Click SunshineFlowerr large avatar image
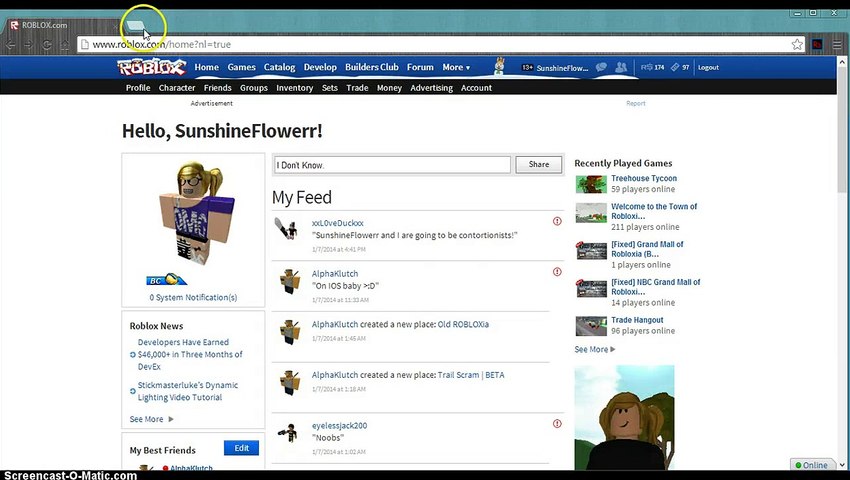The image size is (850, 480). pos(195,213)
